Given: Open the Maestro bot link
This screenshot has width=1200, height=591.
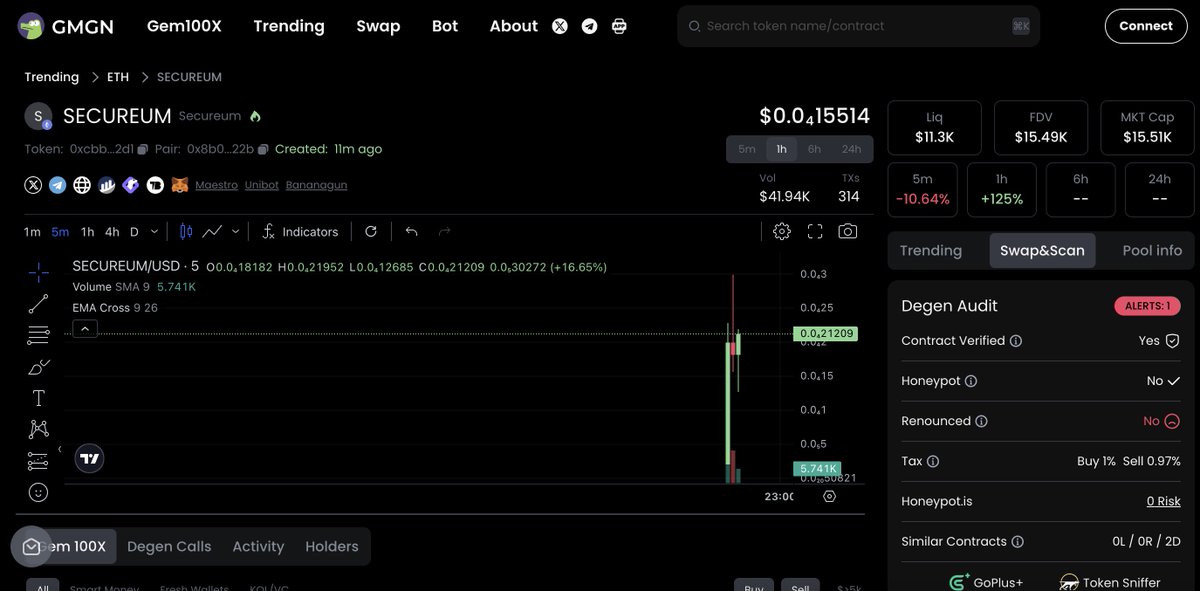Looking at the screenshot, I should tap(216, 185).
